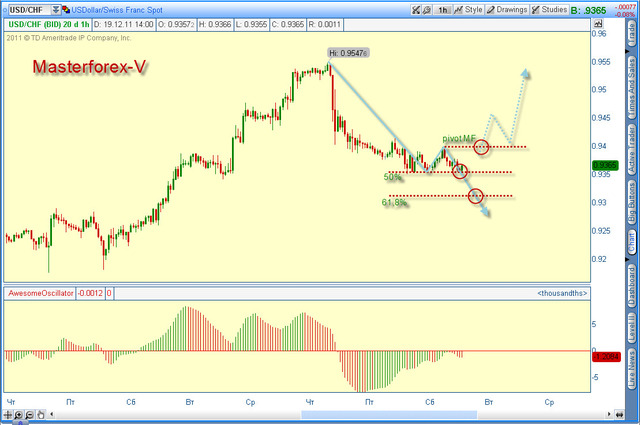Click the AwesomeOscillator study label
The width and height of the screenshot is (640, 425).
pyautogui.click(x=40, y=293)
